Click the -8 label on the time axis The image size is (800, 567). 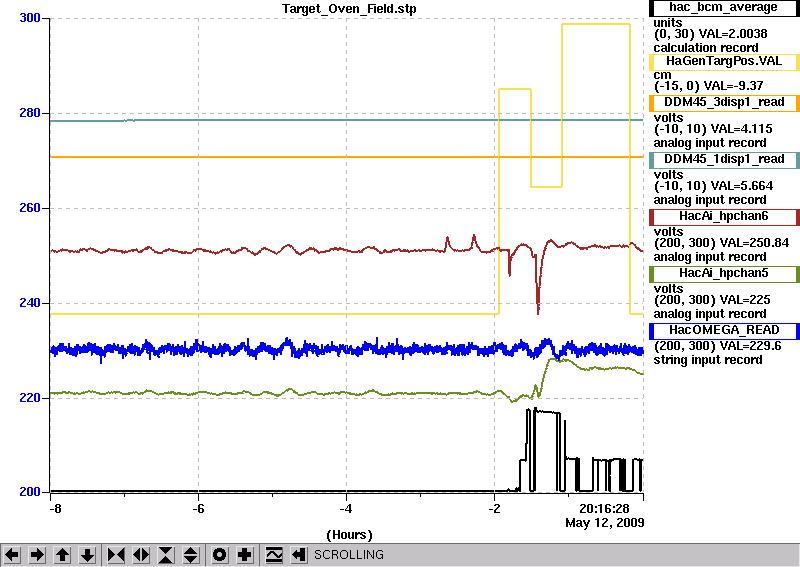pos(55,509)
